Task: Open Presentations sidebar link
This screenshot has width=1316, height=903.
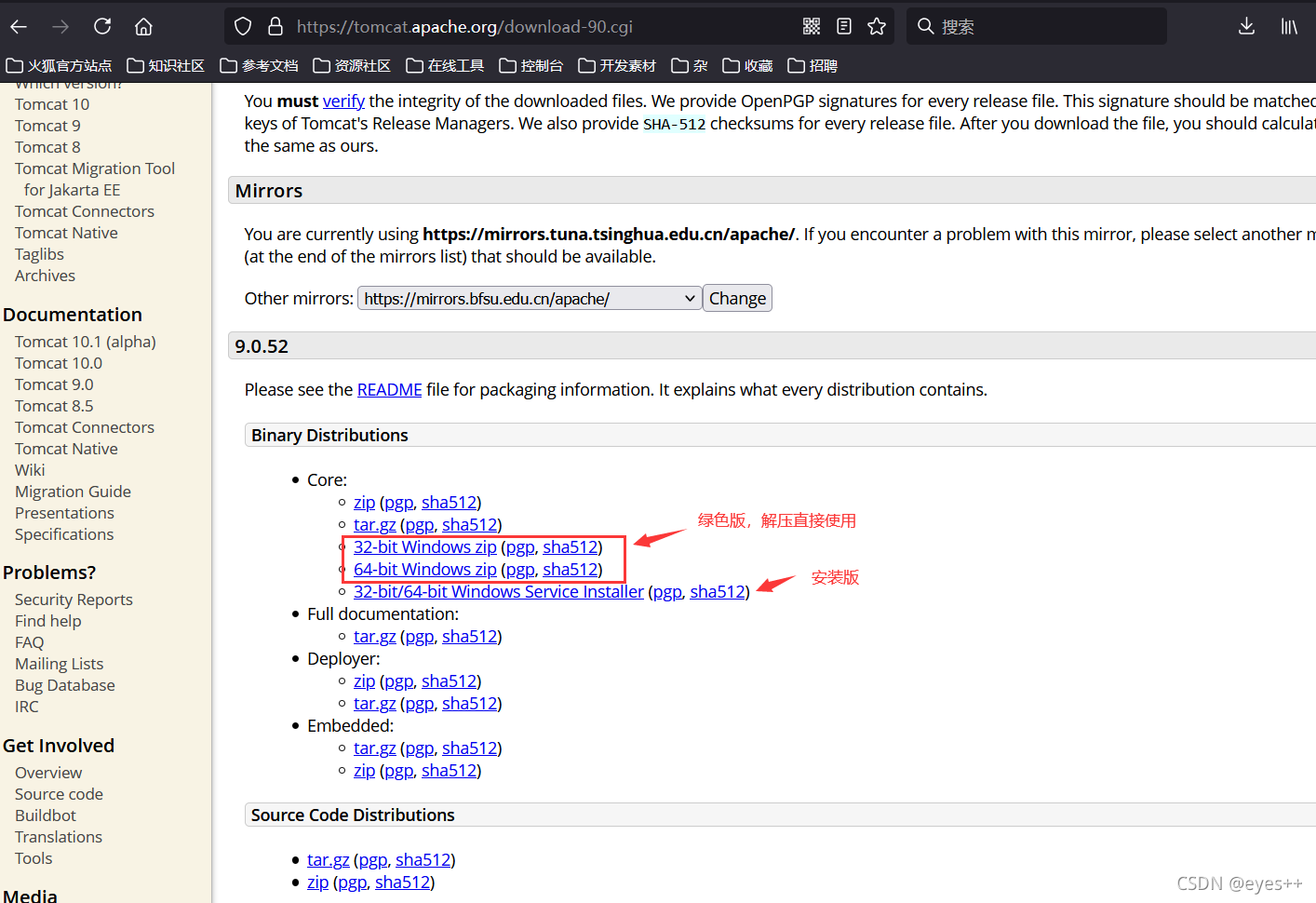Action: 64,513
